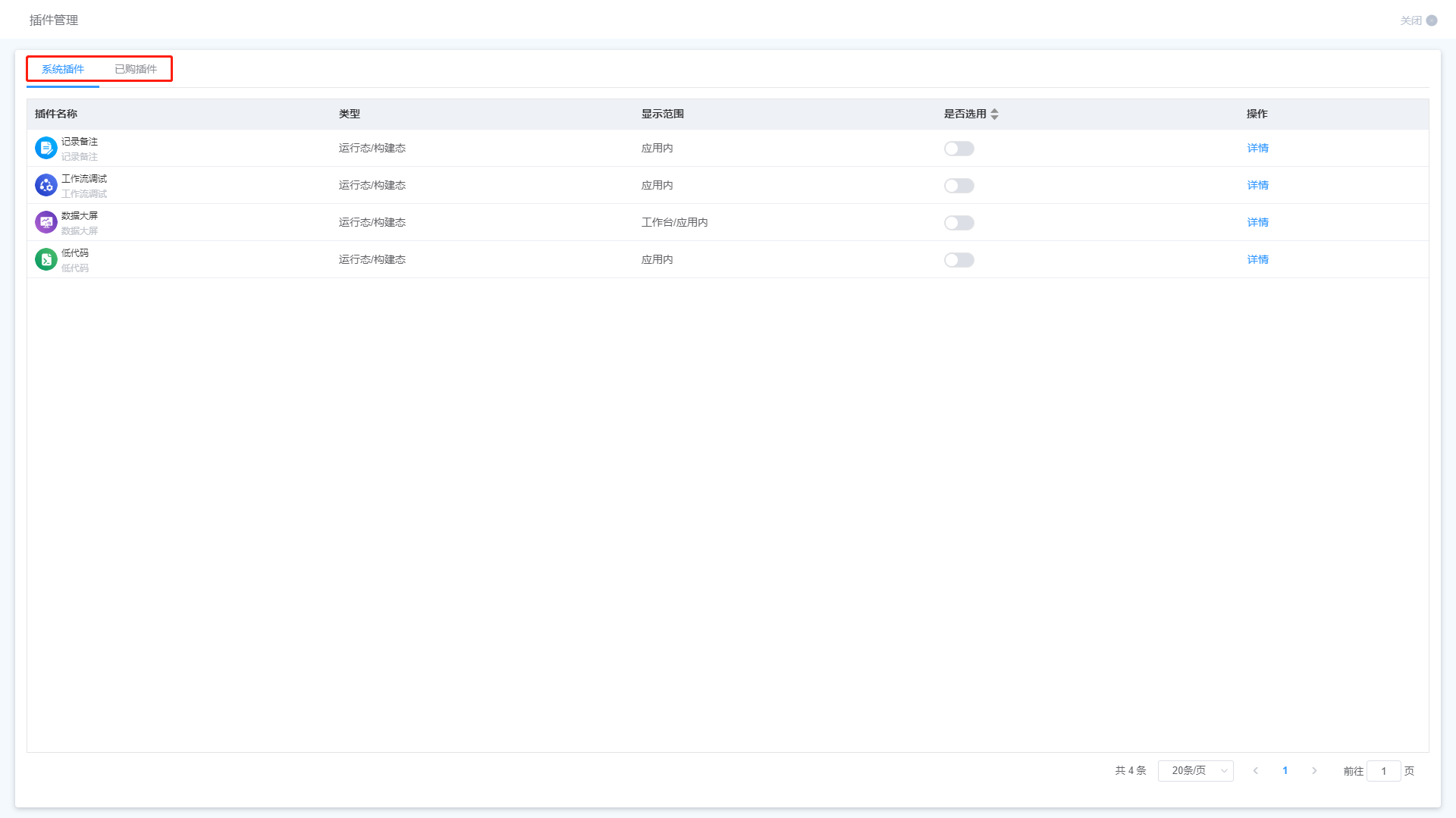Click 运行态/构建态 in the 记录备注 row
1456x818 pixels.
click(x=372, y=148)
